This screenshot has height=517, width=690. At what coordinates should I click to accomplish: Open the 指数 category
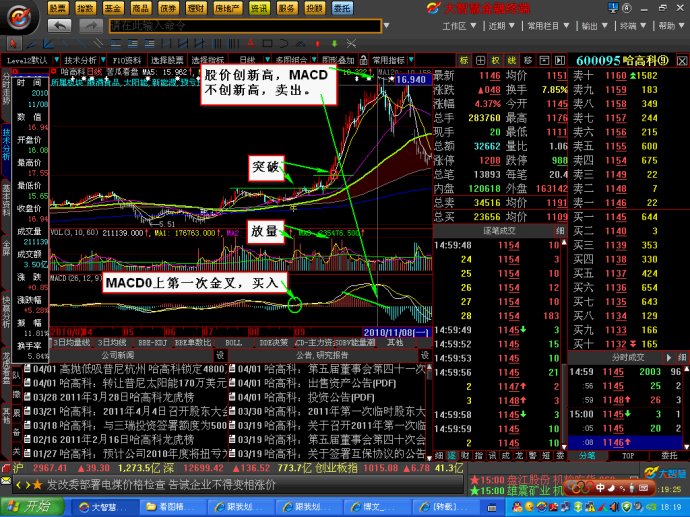pos(85,8)
